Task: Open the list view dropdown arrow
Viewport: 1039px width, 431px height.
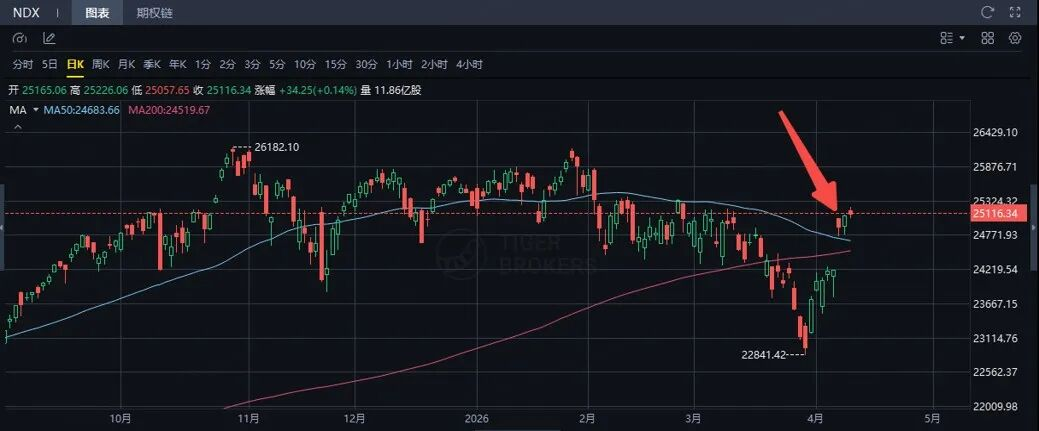Action: point(962,38)
